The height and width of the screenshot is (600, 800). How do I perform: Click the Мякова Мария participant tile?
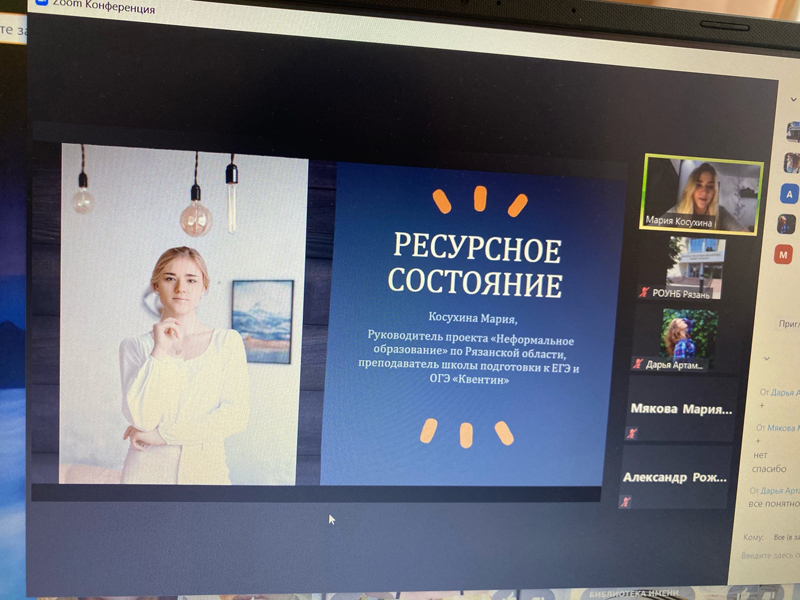click(680, 409)
